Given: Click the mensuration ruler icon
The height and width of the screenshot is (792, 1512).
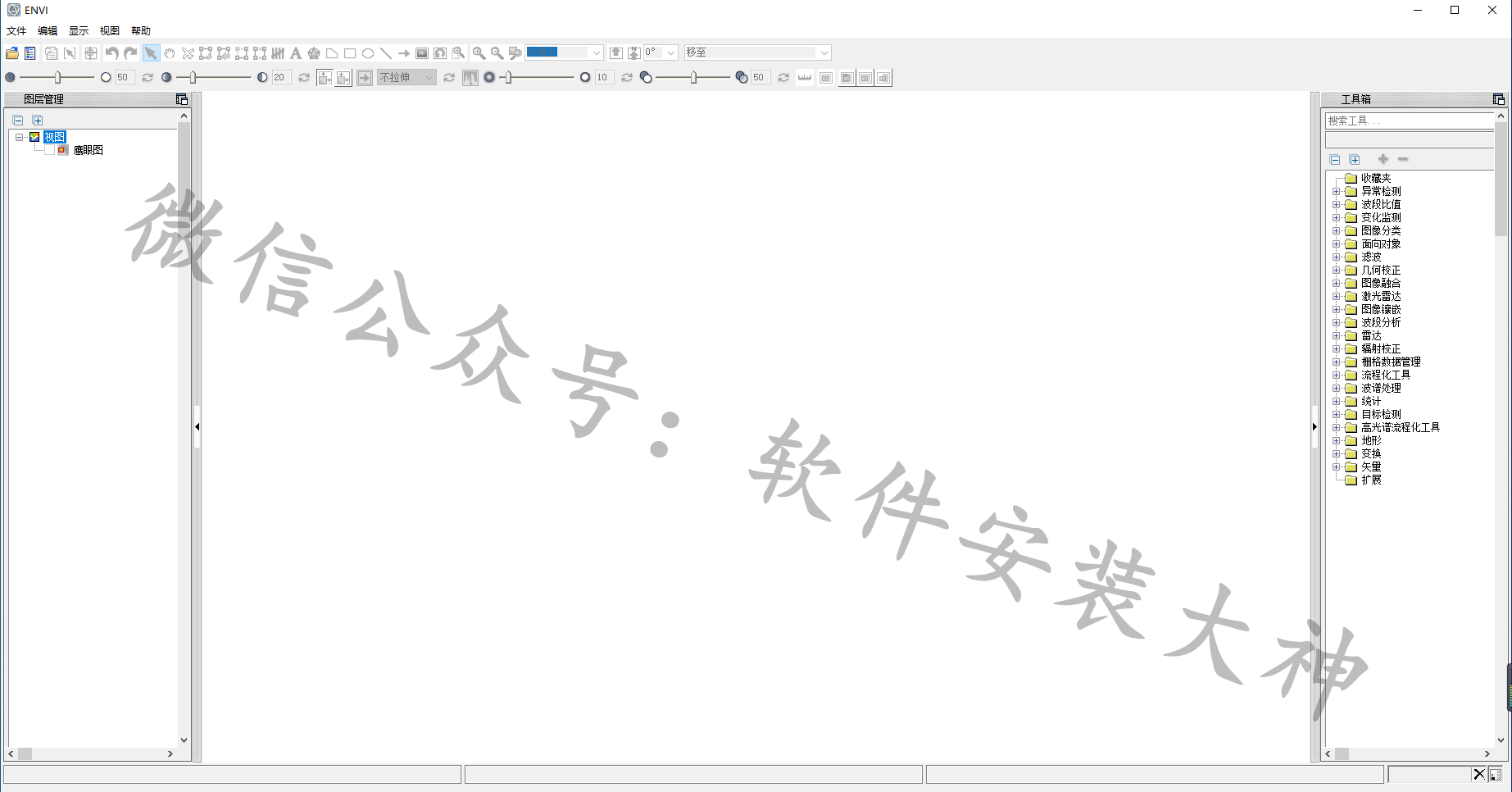Looking at the screenshot, I should [x=805, y=78].
